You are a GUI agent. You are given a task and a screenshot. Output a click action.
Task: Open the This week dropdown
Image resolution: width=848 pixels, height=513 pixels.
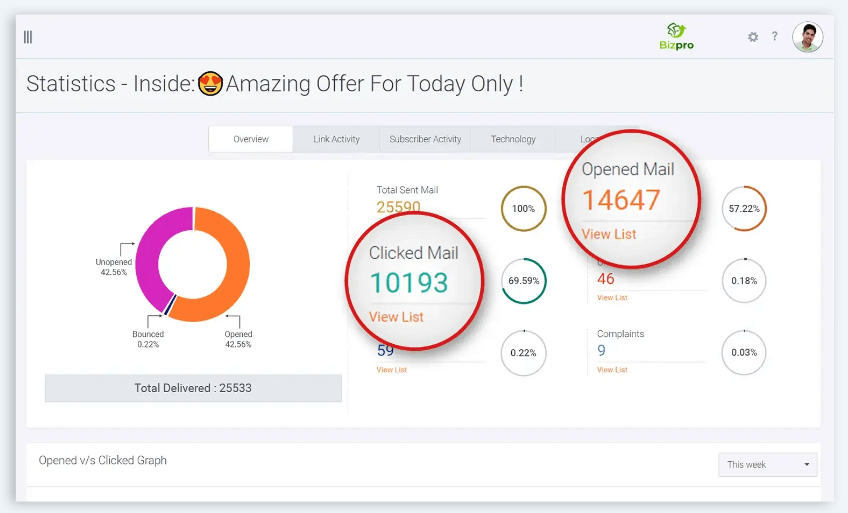tap(767, 464)
